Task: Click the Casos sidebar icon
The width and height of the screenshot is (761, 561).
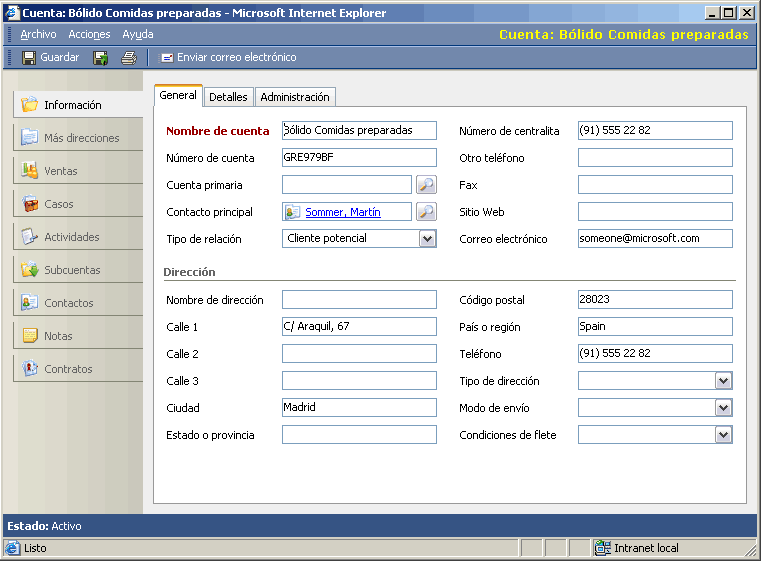Action: point(30,203)
